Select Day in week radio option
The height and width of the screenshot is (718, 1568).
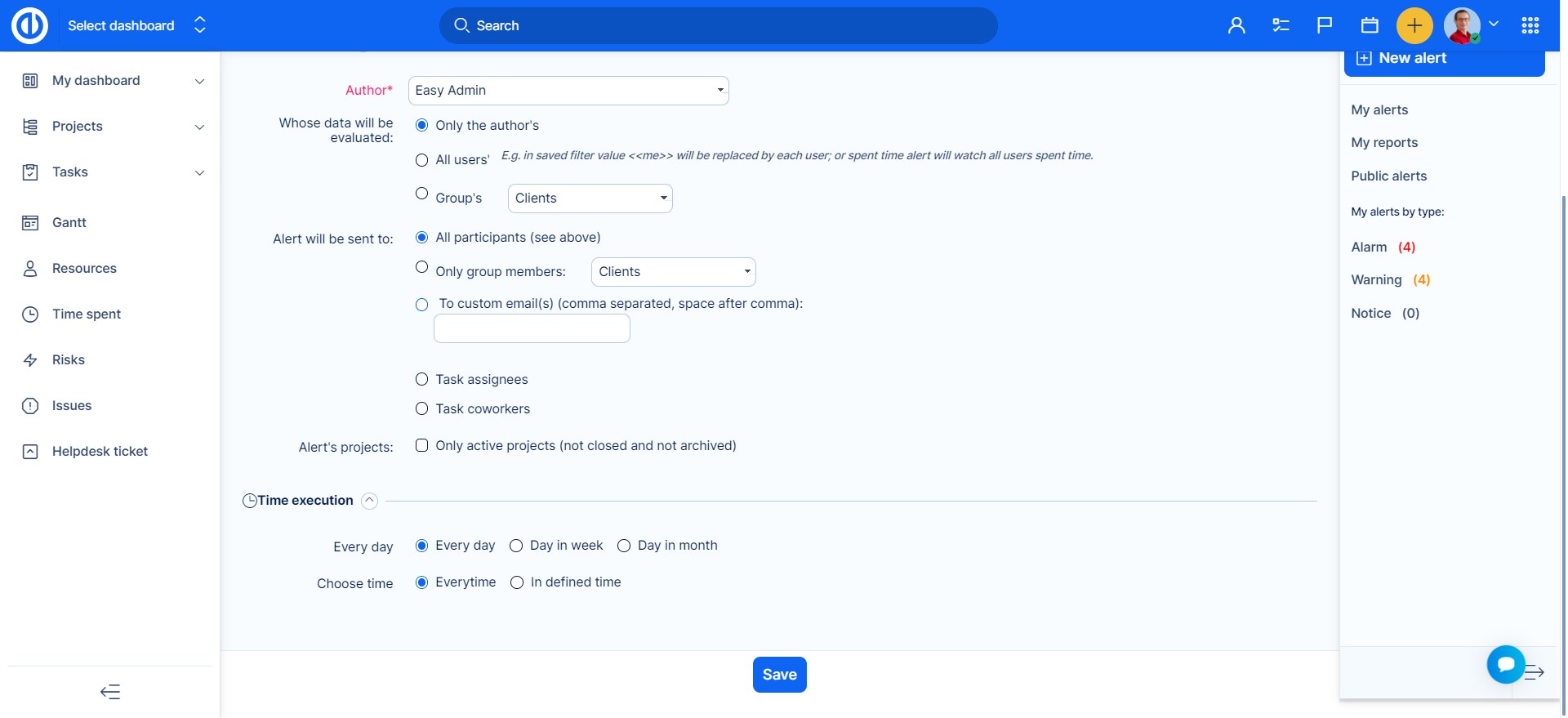coord(516,546)
